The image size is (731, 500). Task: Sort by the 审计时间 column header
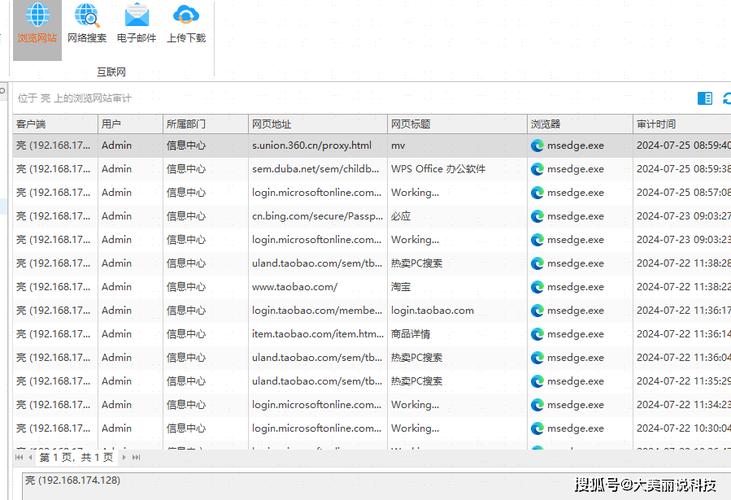coord(680,124)
